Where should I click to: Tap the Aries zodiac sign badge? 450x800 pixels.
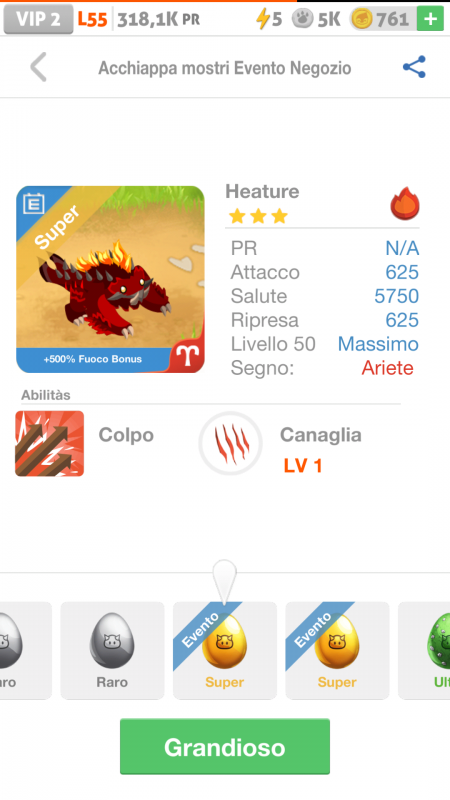187,355
